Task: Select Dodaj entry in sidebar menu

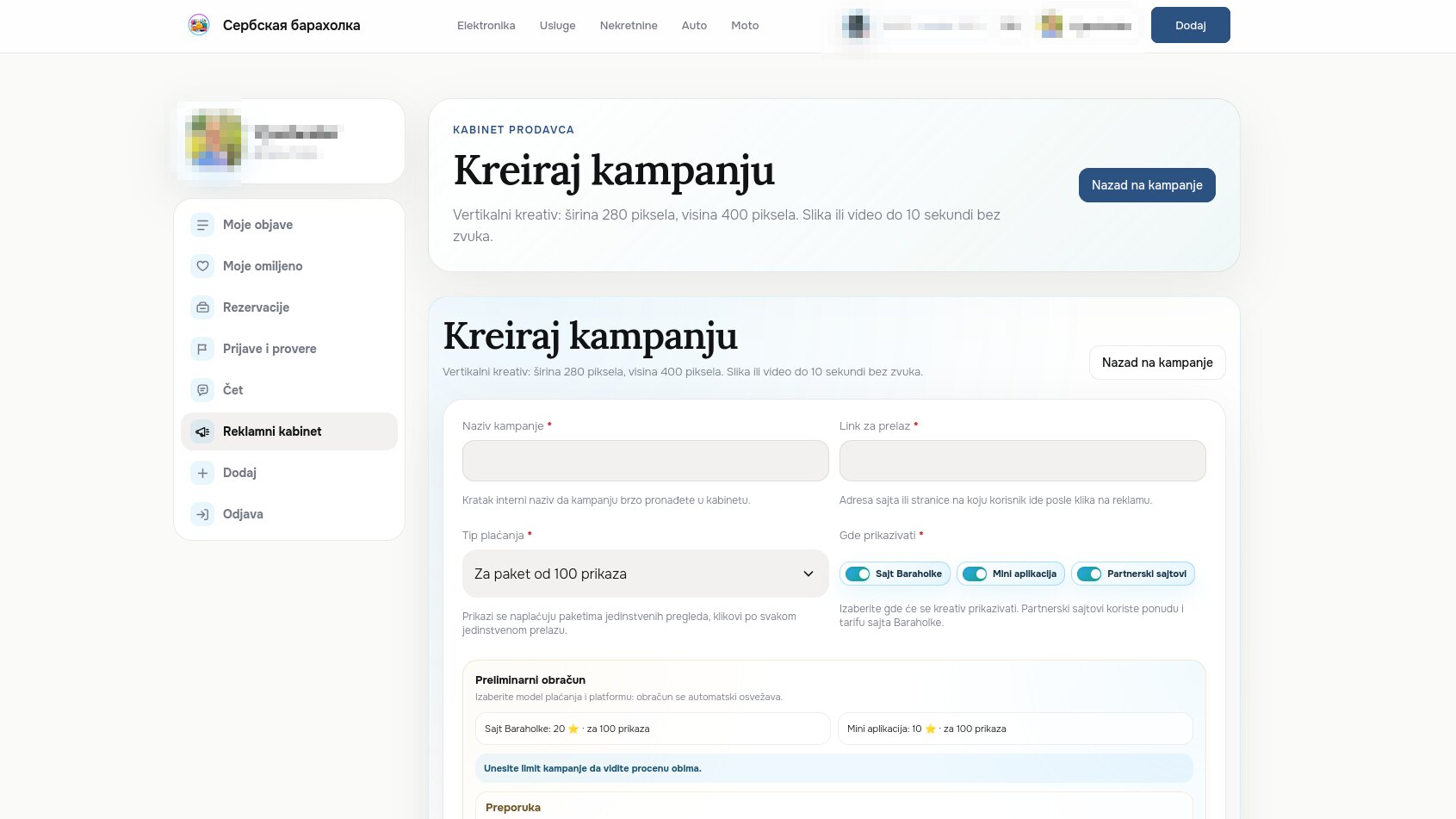Action: coord(289,473)
